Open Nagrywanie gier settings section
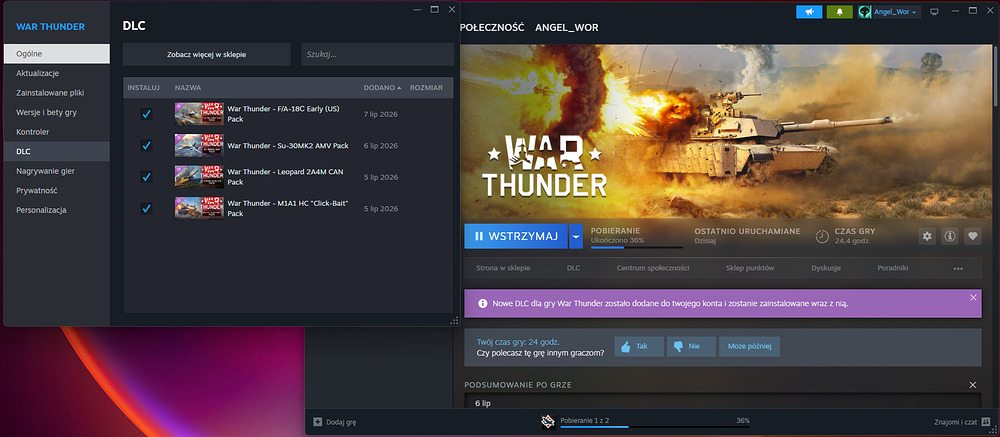The height and width of the screenshot is (437, 1000). coord(57,171)
